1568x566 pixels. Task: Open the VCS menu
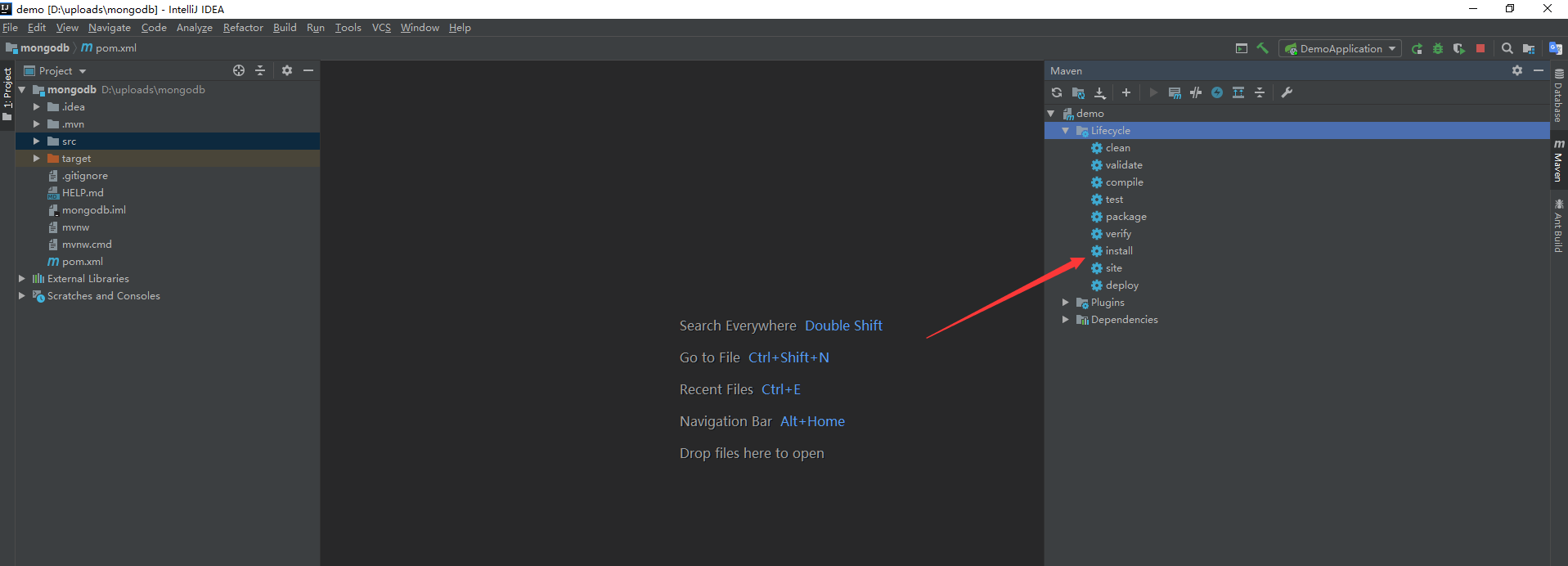point(381,27)
